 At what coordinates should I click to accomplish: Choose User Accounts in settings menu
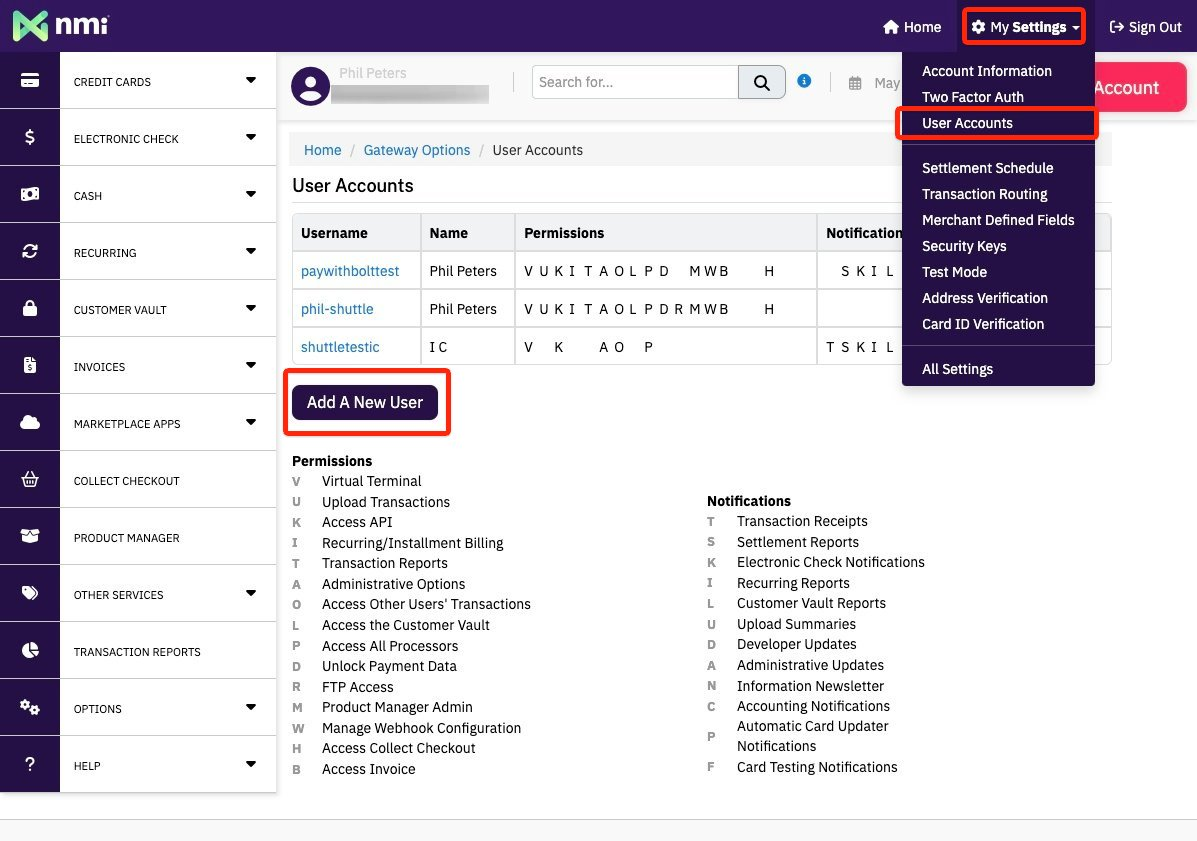pyautogui.click(x=967, y=123)
